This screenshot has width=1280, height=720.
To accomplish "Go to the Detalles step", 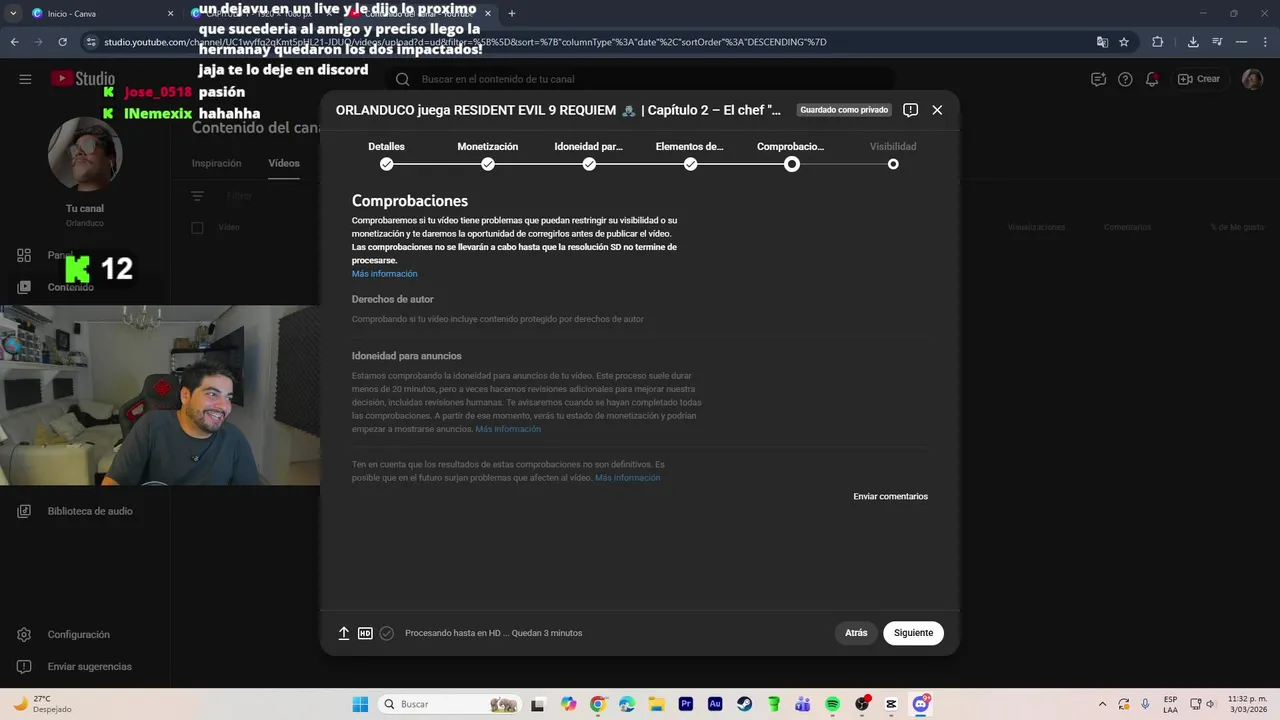I will (386, 155).
